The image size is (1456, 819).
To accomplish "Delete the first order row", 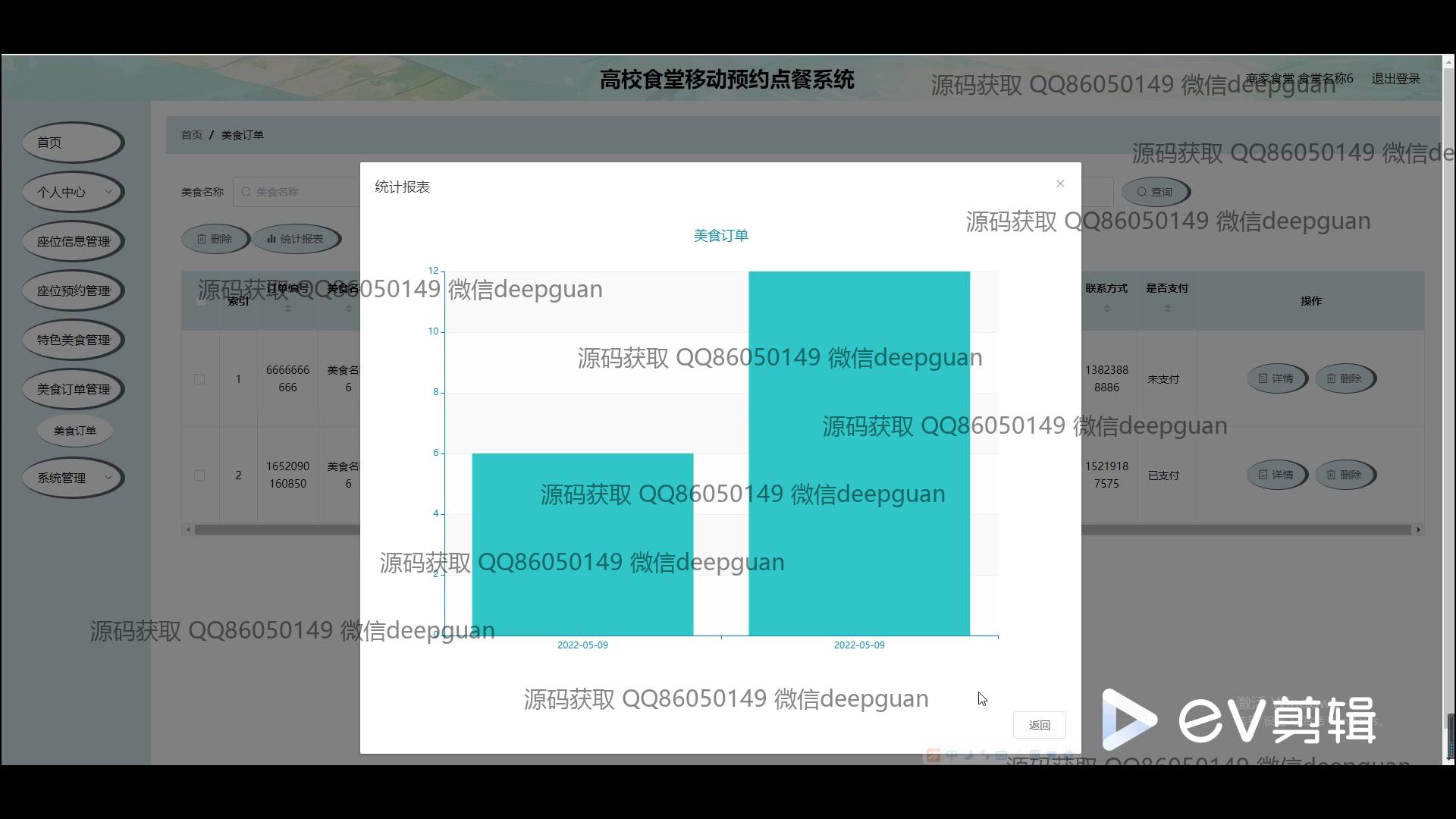I will coord(1345,378).
